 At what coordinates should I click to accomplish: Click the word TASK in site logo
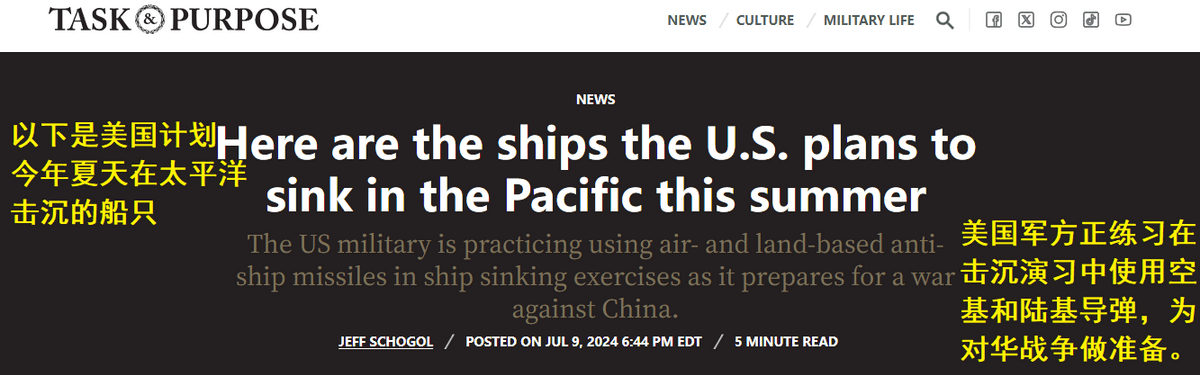[x=88, y=20]
